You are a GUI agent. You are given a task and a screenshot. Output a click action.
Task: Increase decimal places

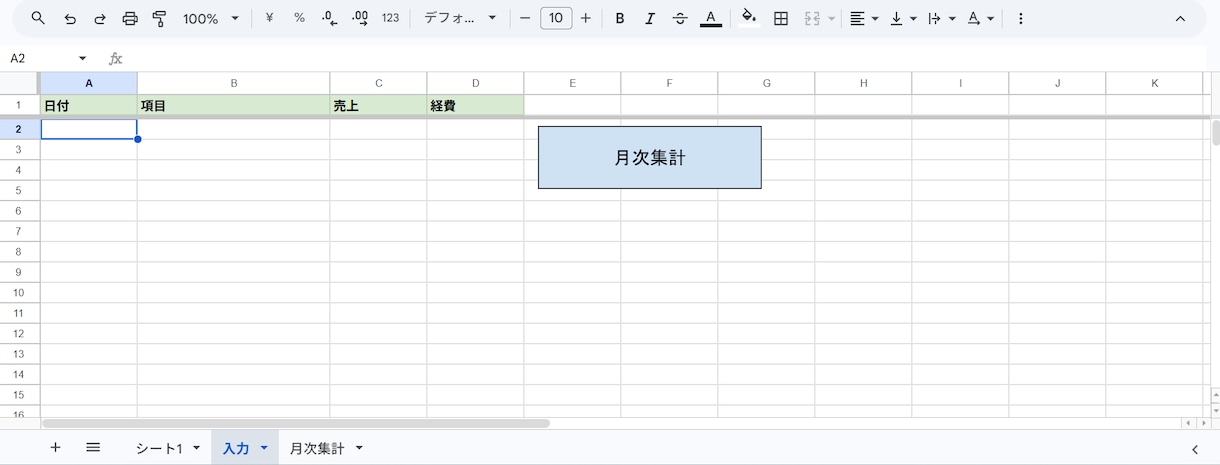(360, 18)
